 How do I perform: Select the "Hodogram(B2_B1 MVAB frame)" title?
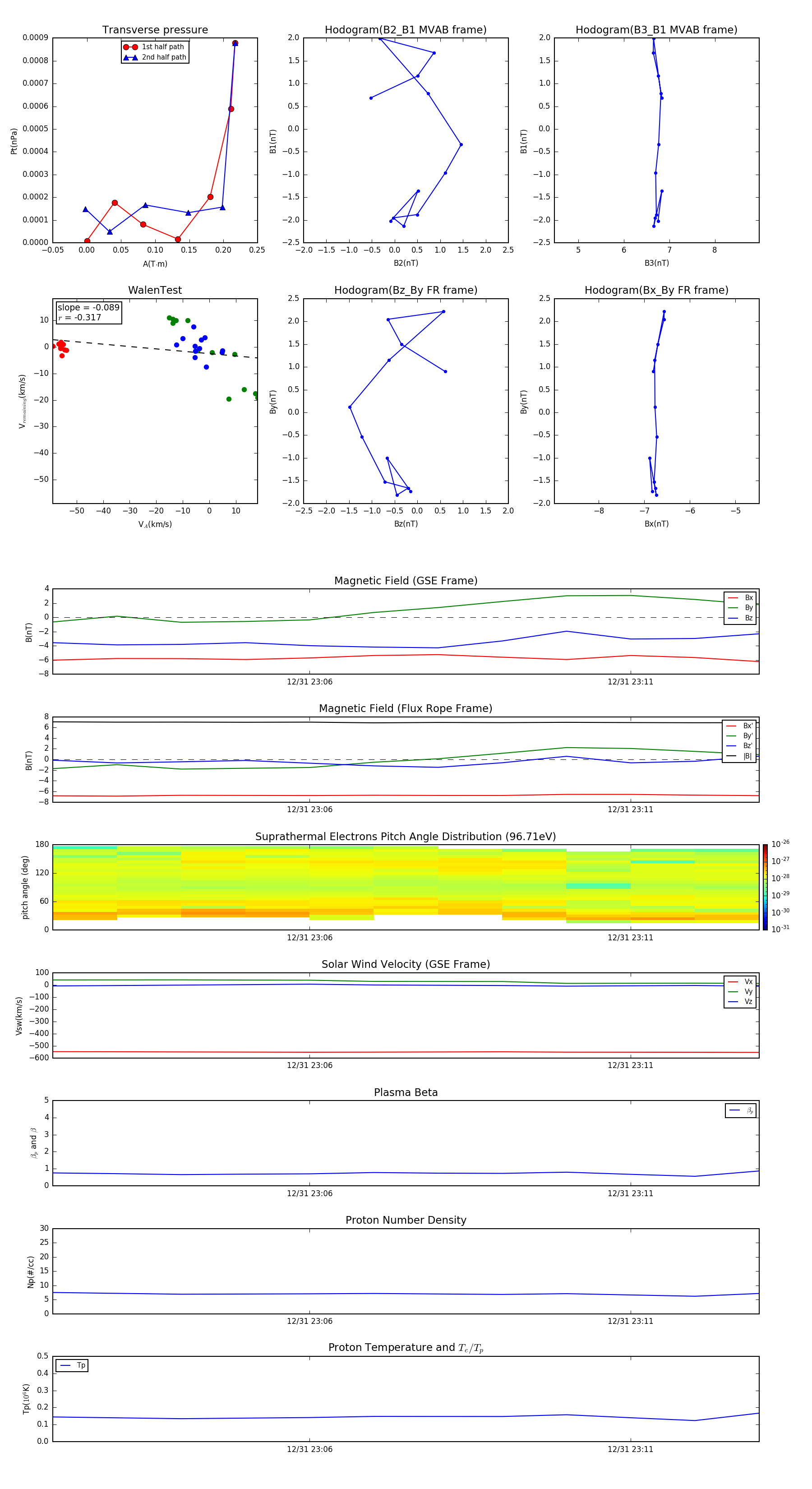click(x=406, y=30)
